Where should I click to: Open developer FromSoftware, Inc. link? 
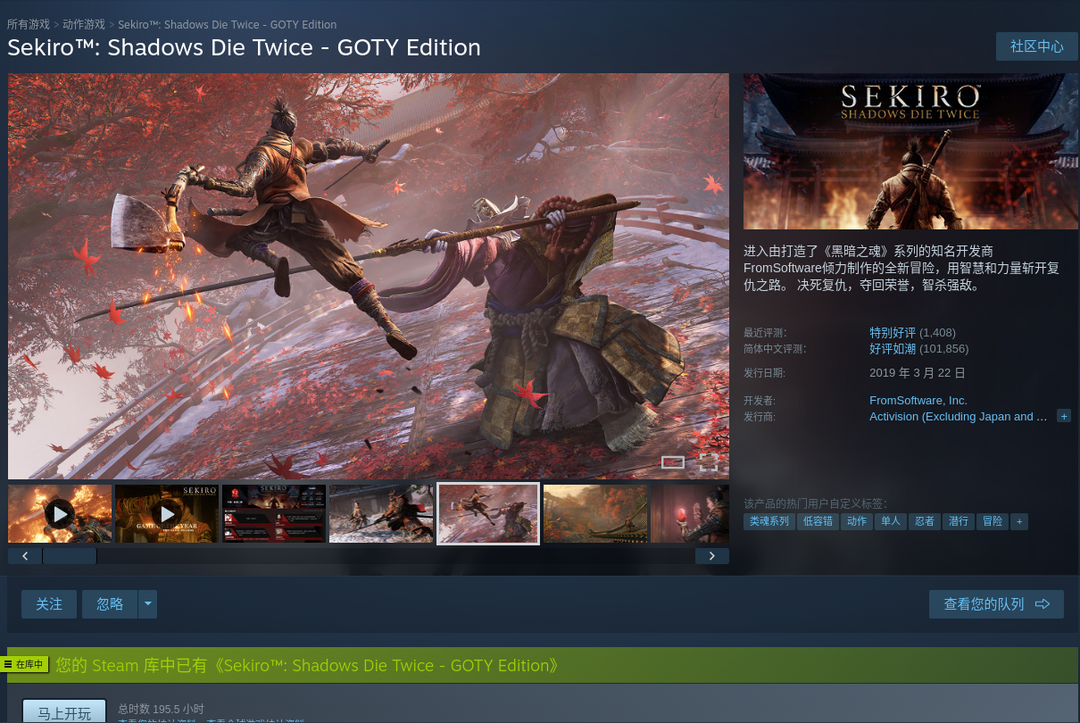(918, 400)
